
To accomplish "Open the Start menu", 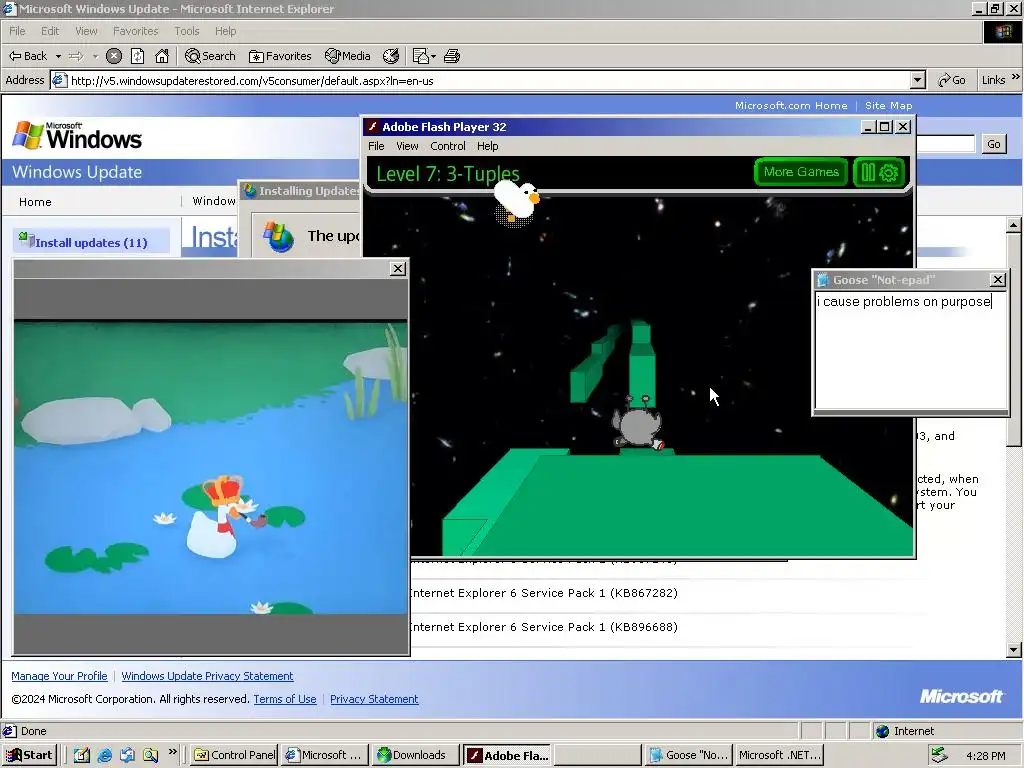I will click(29, 755).
